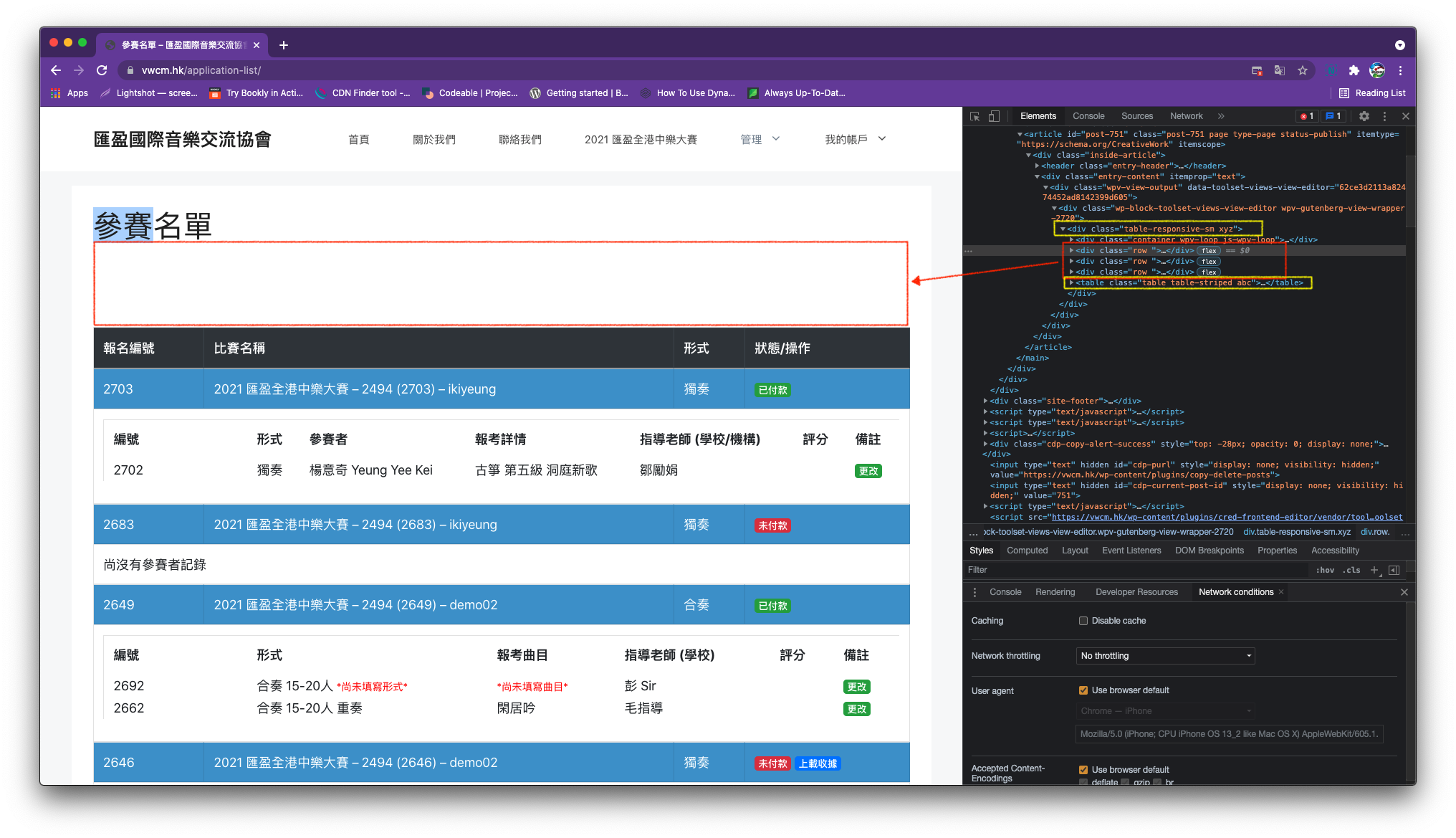The width and height of the screenshot is (1456, 838).
Task: Switch to the Console tab in DevTools top bar
Action: pos(1088,116)
